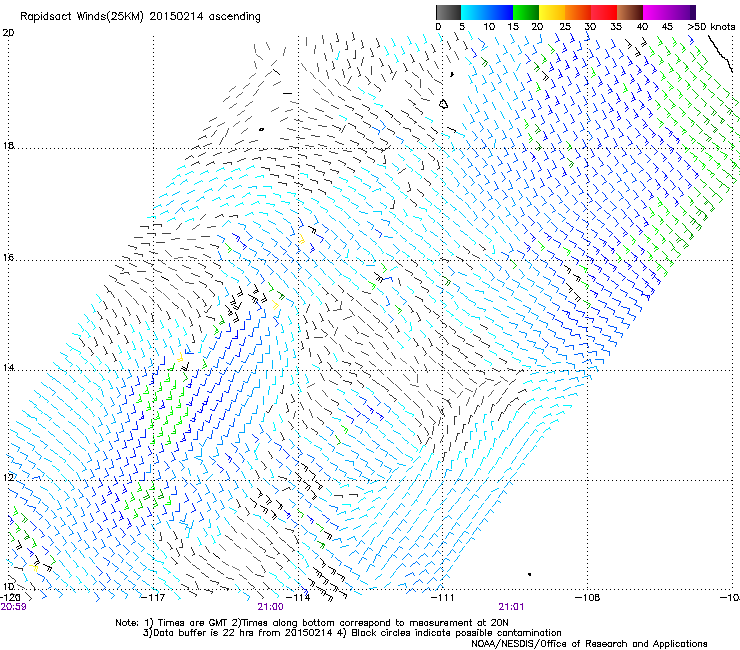740x650 pixels.
Task: Click the purple '21:01' time stamp
Action: tap(511, 607)
